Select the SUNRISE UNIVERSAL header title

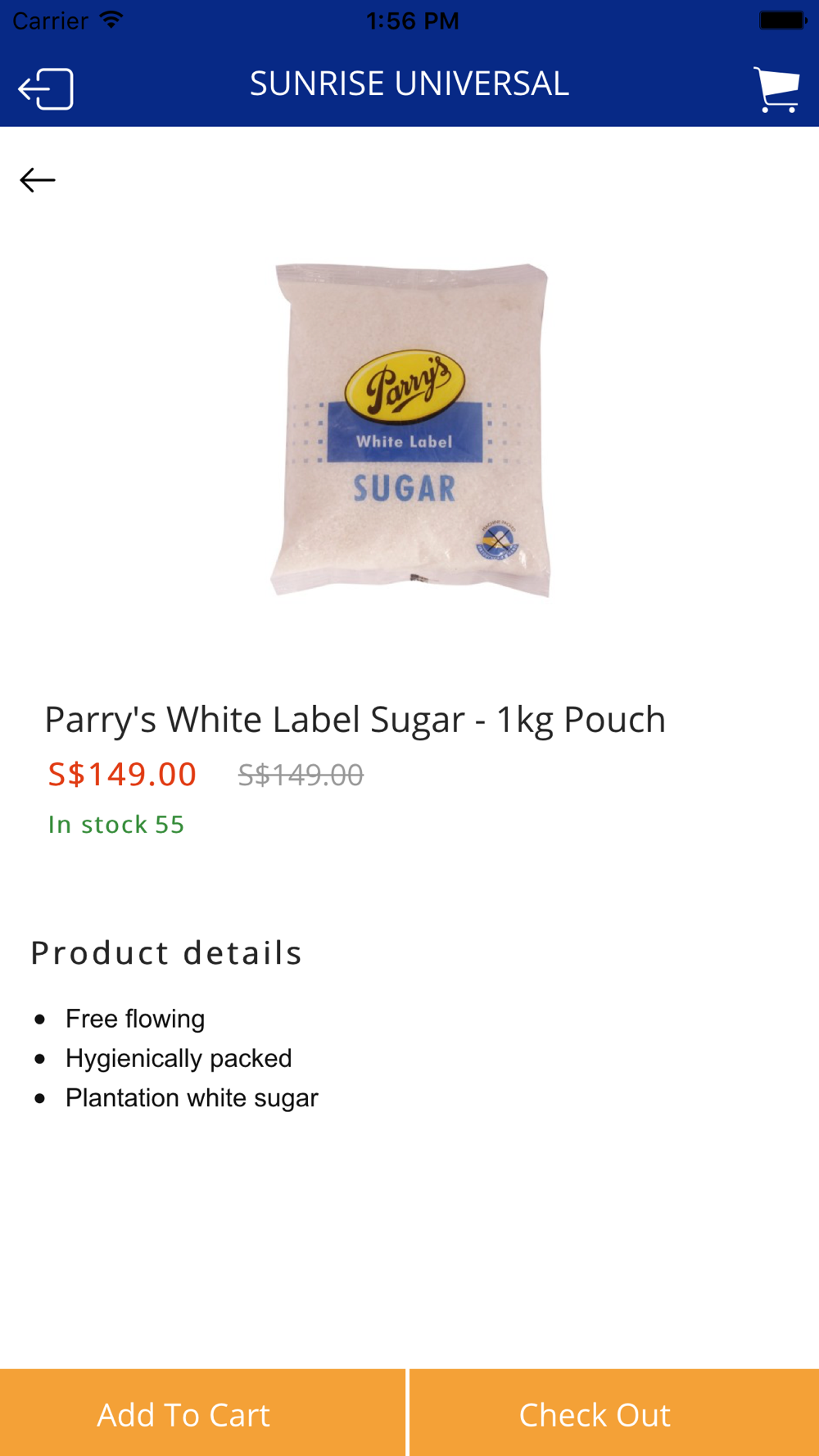[409, 84]
